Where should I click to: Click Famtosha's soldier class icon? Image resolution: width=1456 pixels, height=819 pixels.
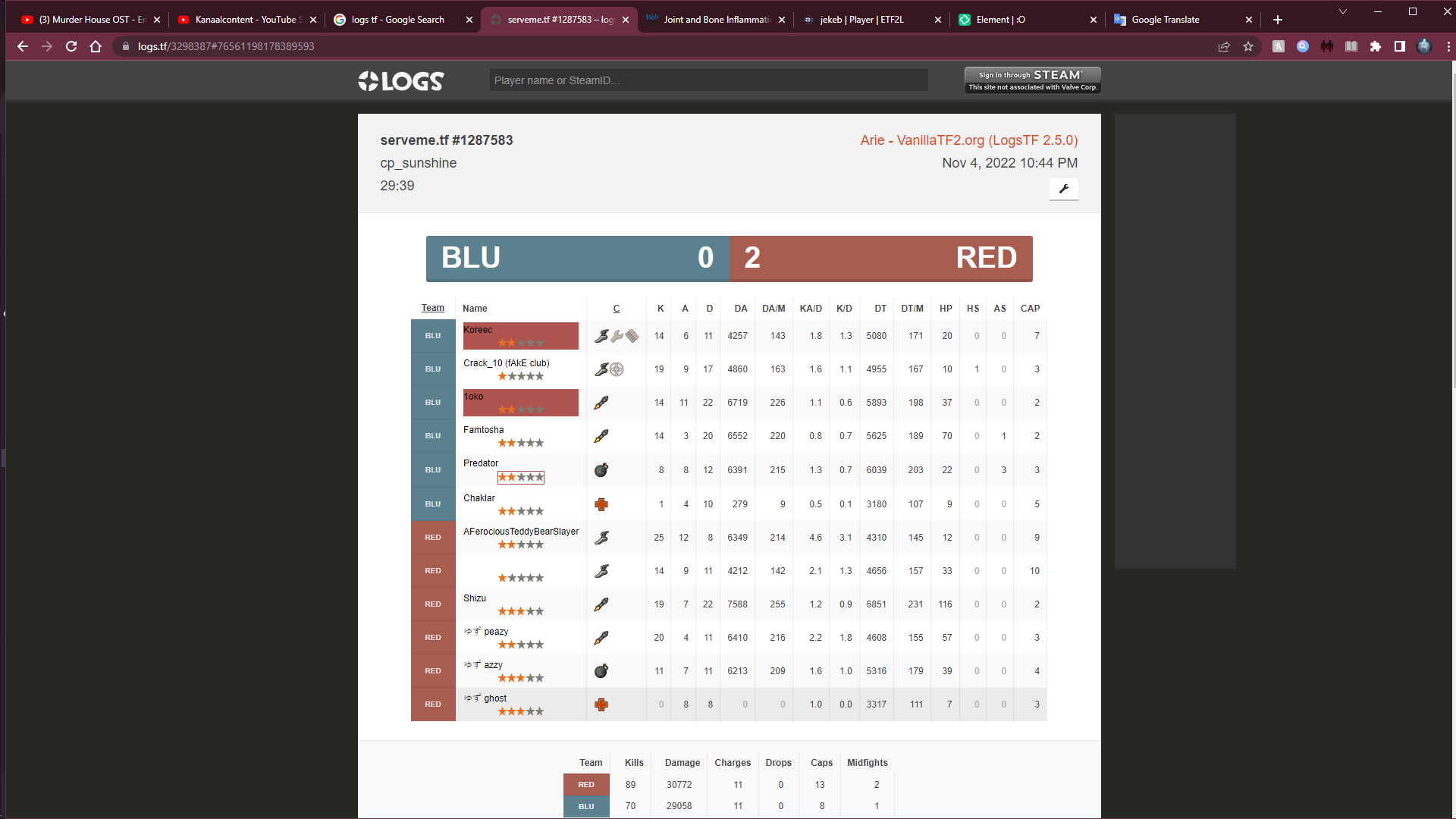tap(601, 436)
